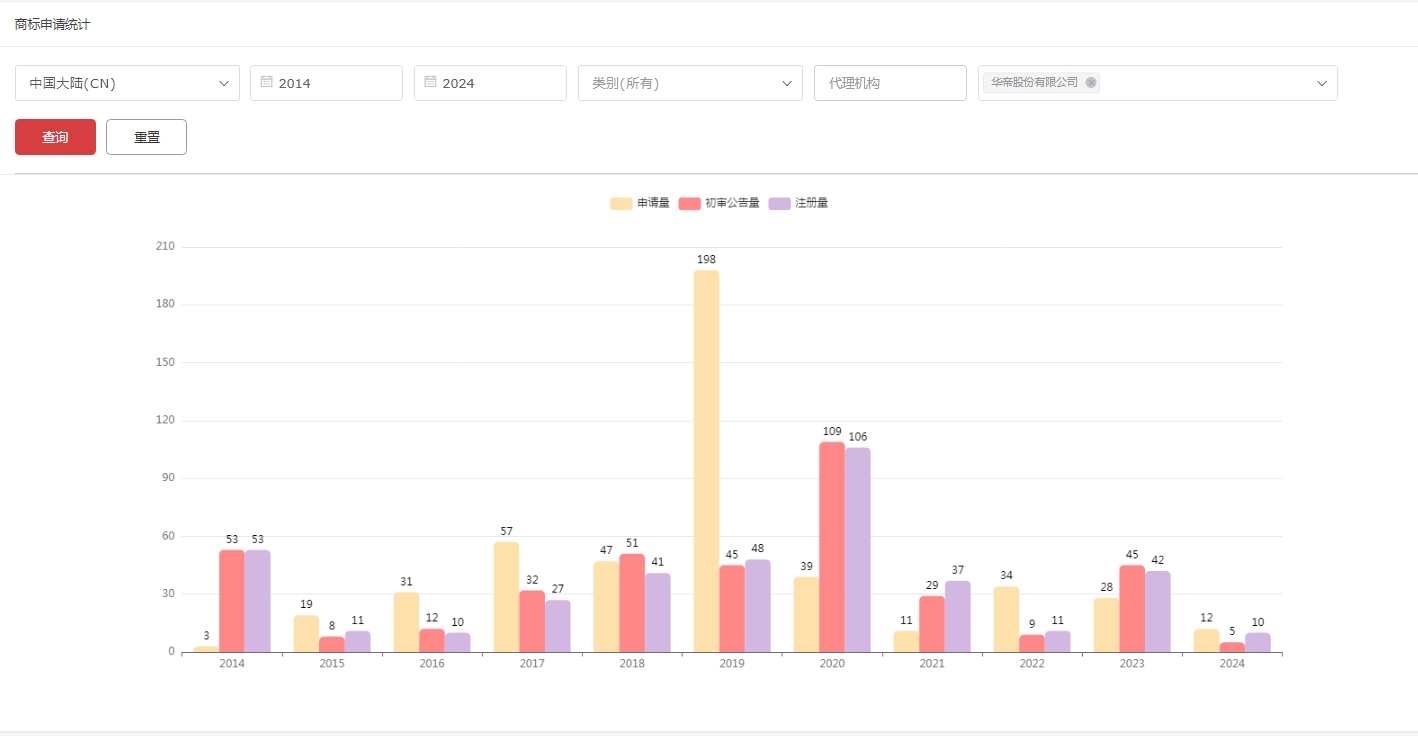Toggle the 申请量 legend series

[x=640, y=203]
